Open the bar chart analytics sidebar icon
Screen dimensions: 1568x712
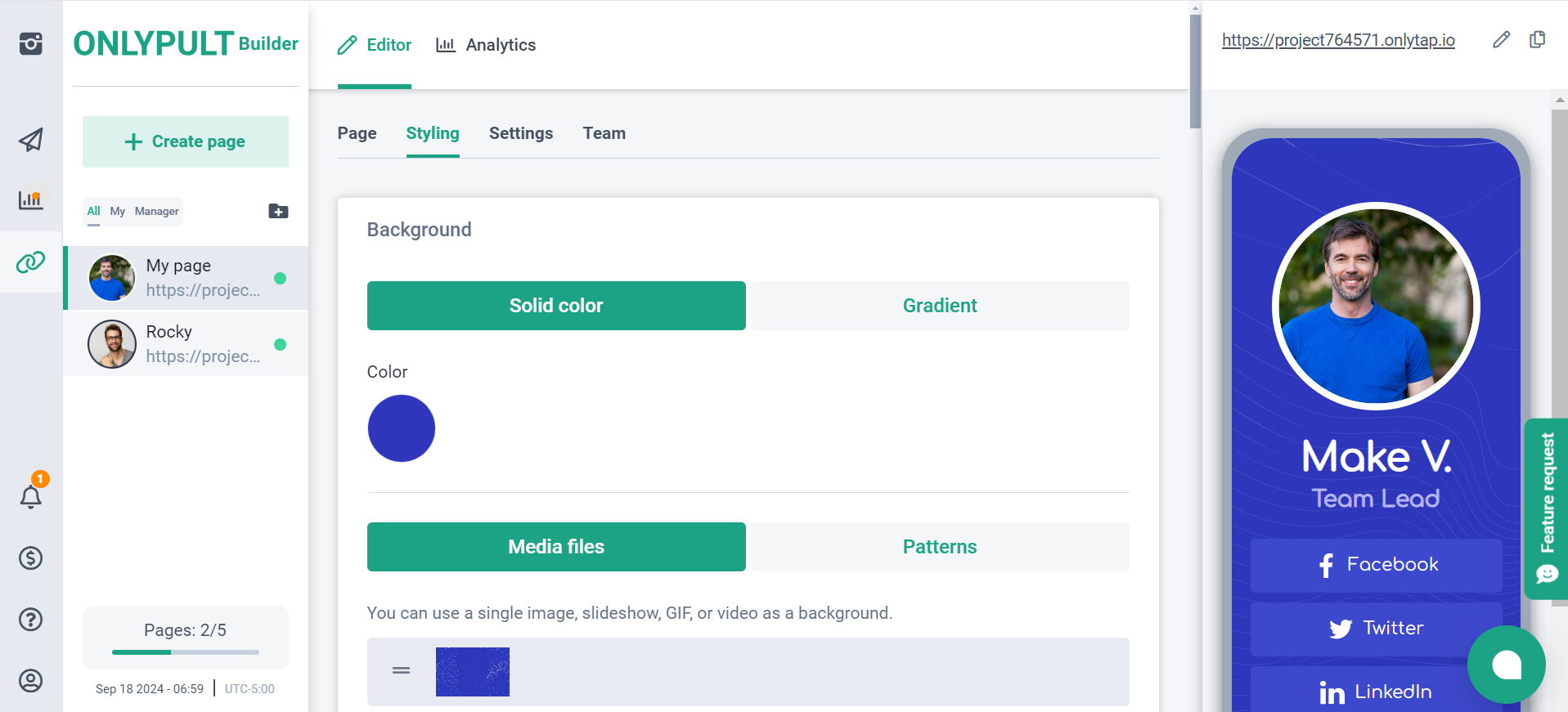pos(31,199)
